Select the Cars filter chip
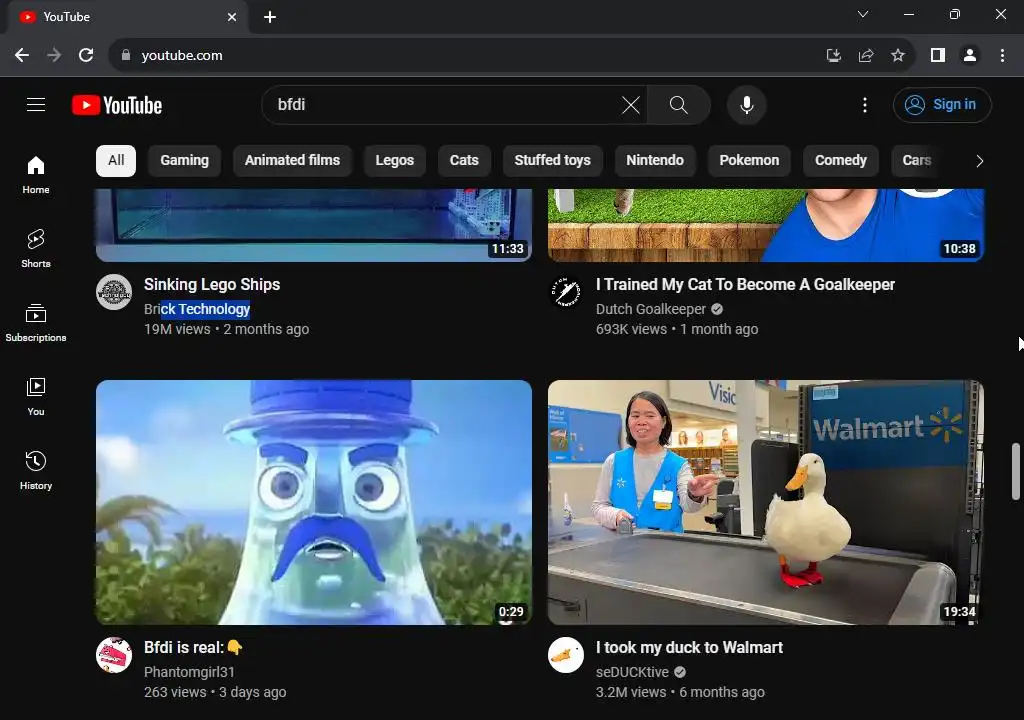The image size is (1024, 720). coord(917,161)
